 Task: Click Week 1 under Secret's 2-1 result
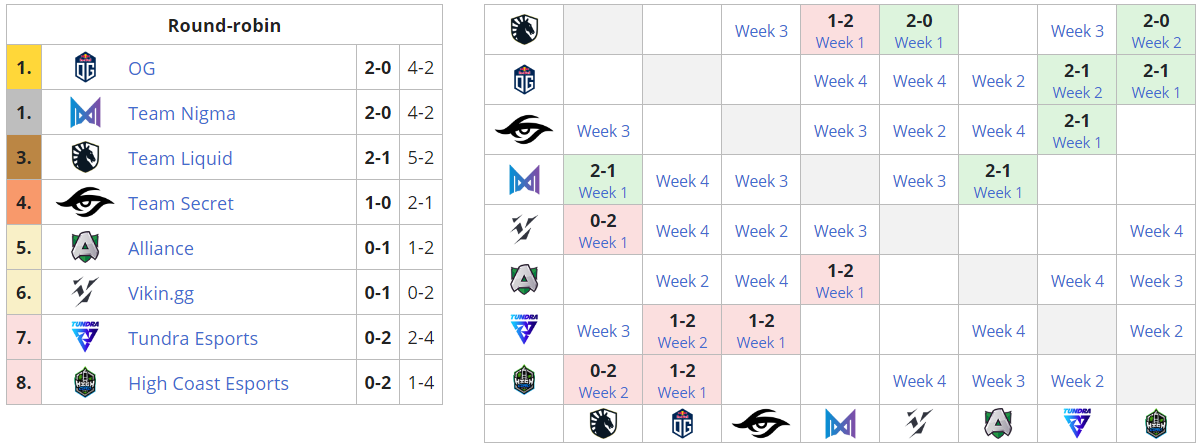coord(1077,142)
